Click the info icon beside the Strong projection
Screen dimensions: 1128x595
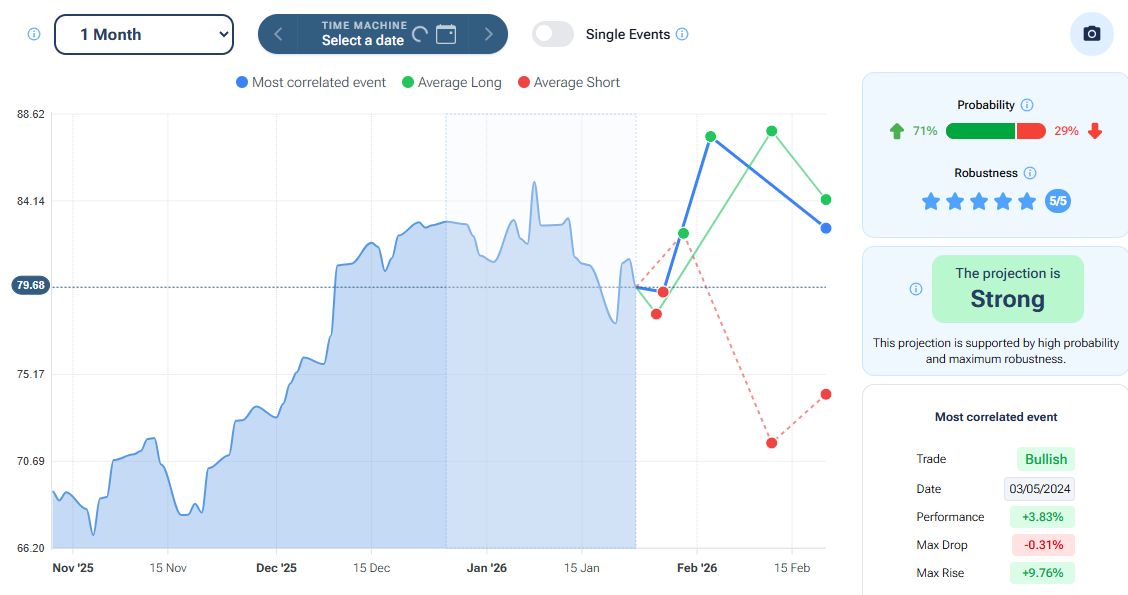pyautogui.click(x=916, y=289)
